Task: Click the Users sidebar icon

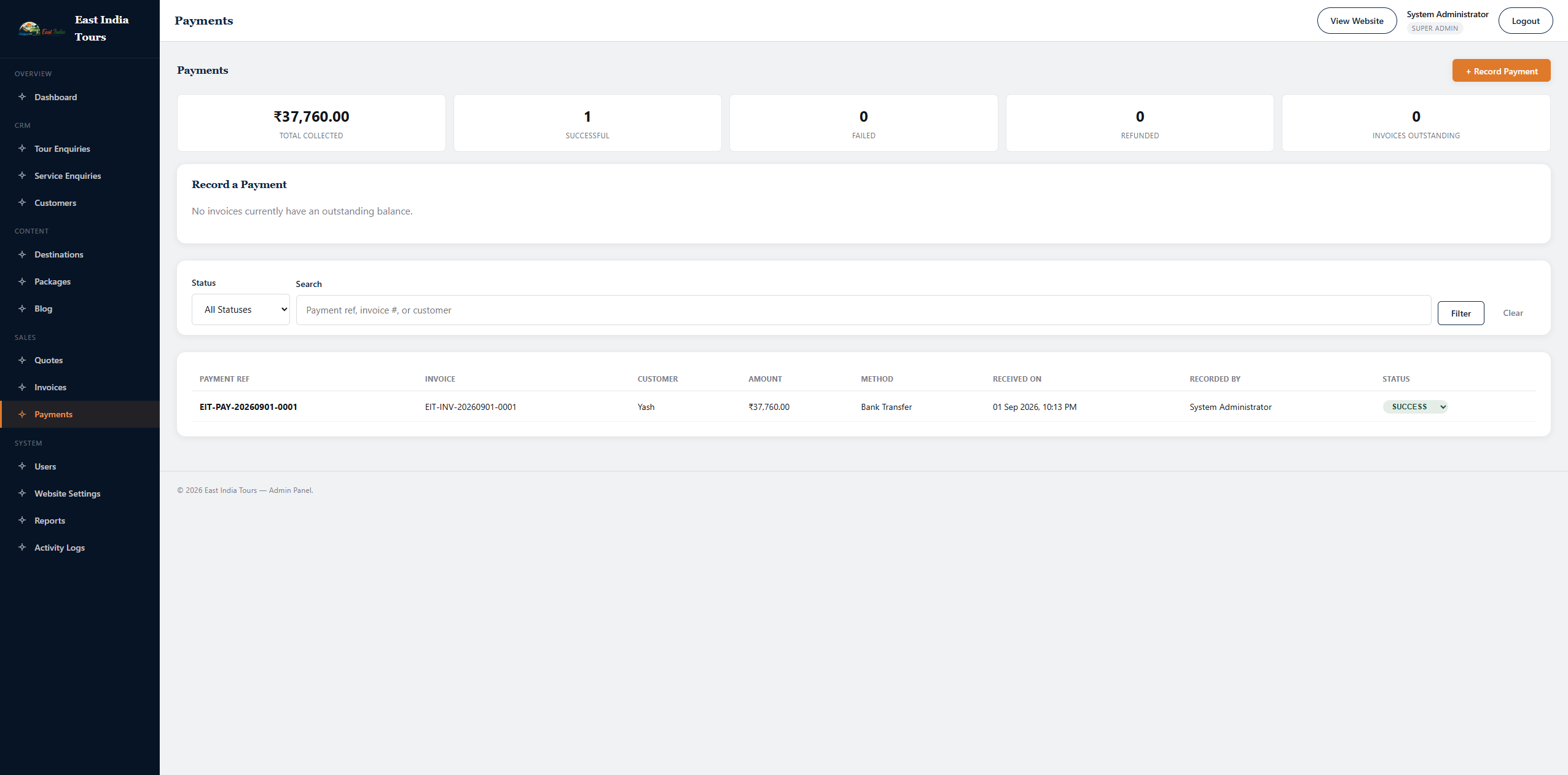Action: coord(22,466)
